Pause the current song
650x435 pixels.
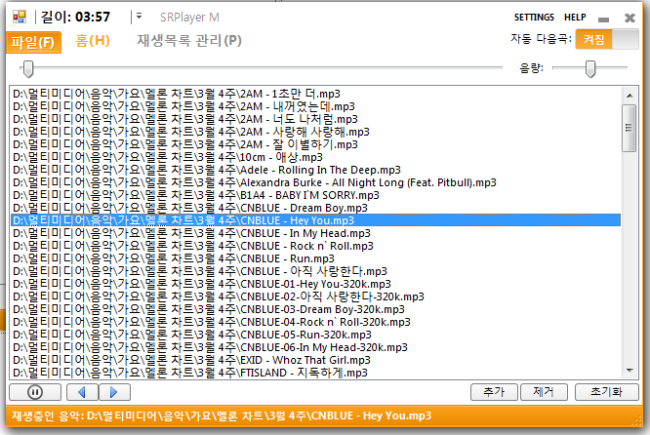[35, 392]
